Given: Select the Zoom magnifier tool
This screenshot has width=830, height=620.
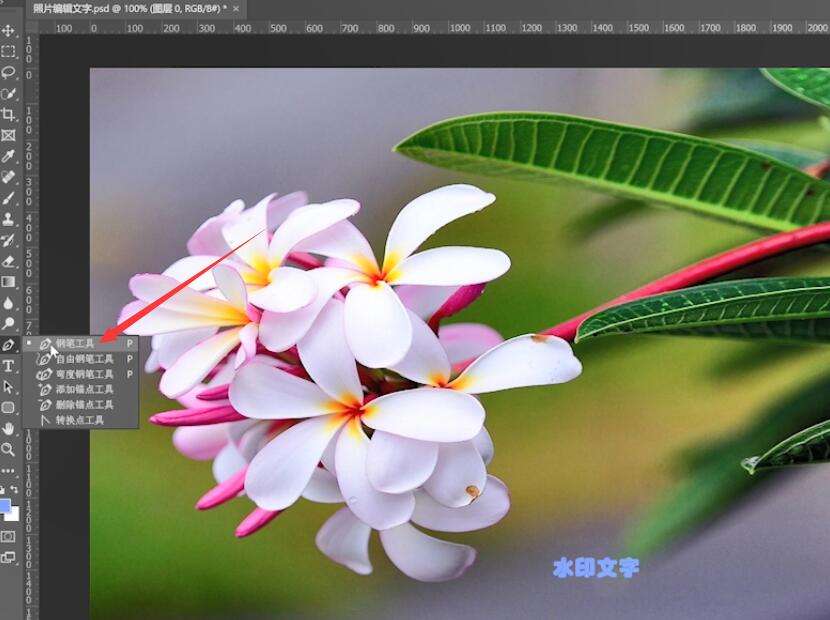Looking at the screenshot, I should coord(8,450).
